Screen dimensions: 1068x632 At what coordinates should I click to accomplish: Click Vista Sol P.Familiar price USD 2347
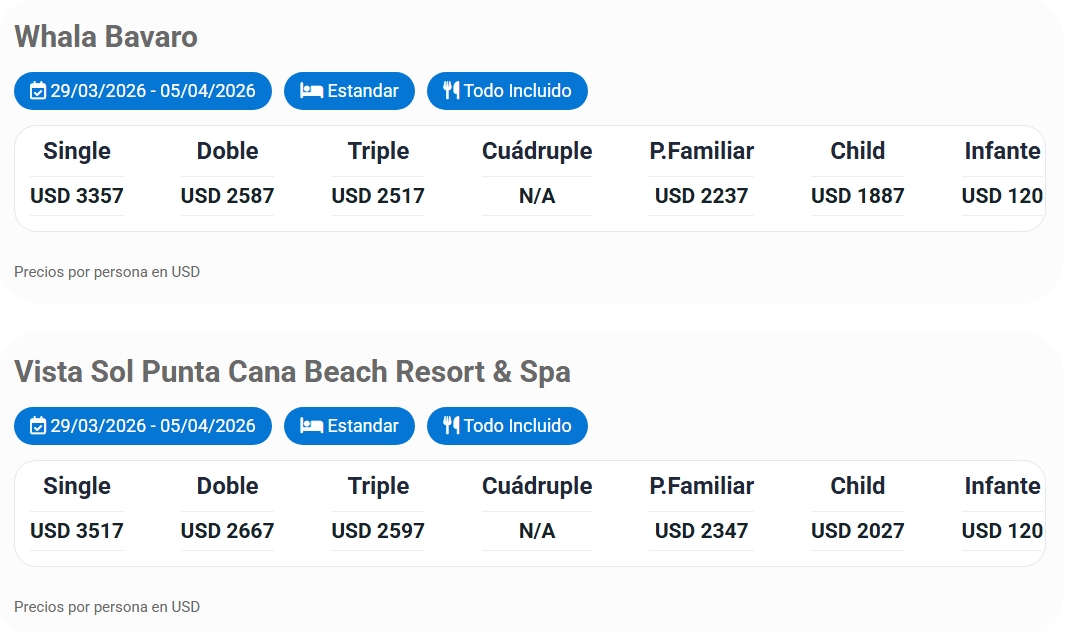[701, 531]
